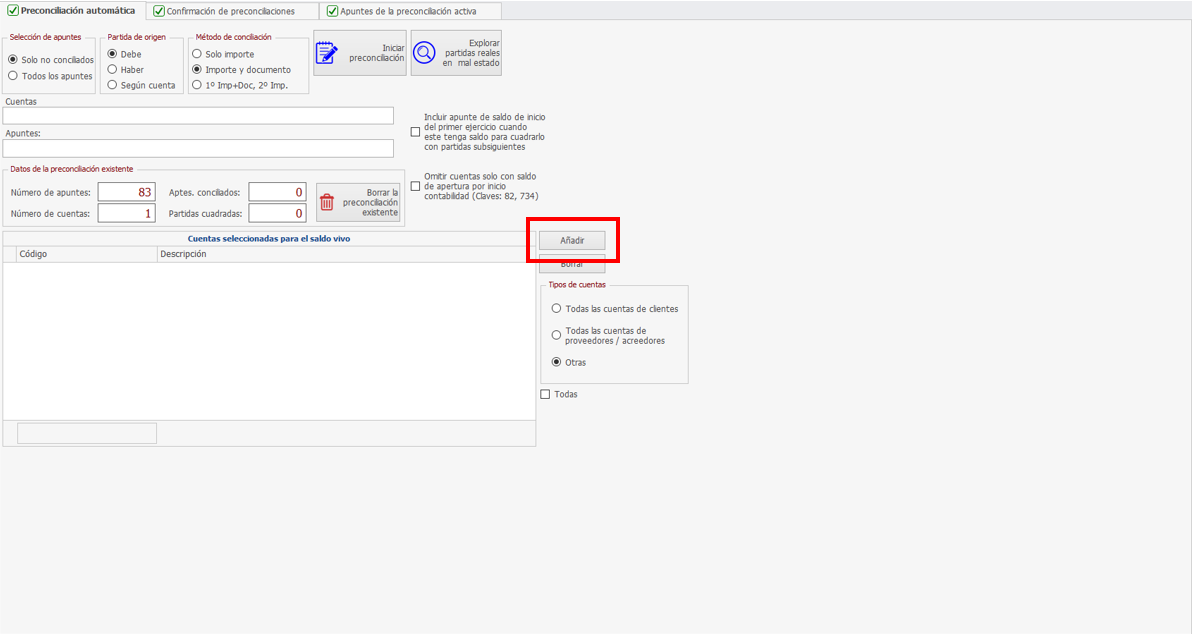Click the red trash bin icon
This screenshot has height=634, width=1193.
[327, 203]
